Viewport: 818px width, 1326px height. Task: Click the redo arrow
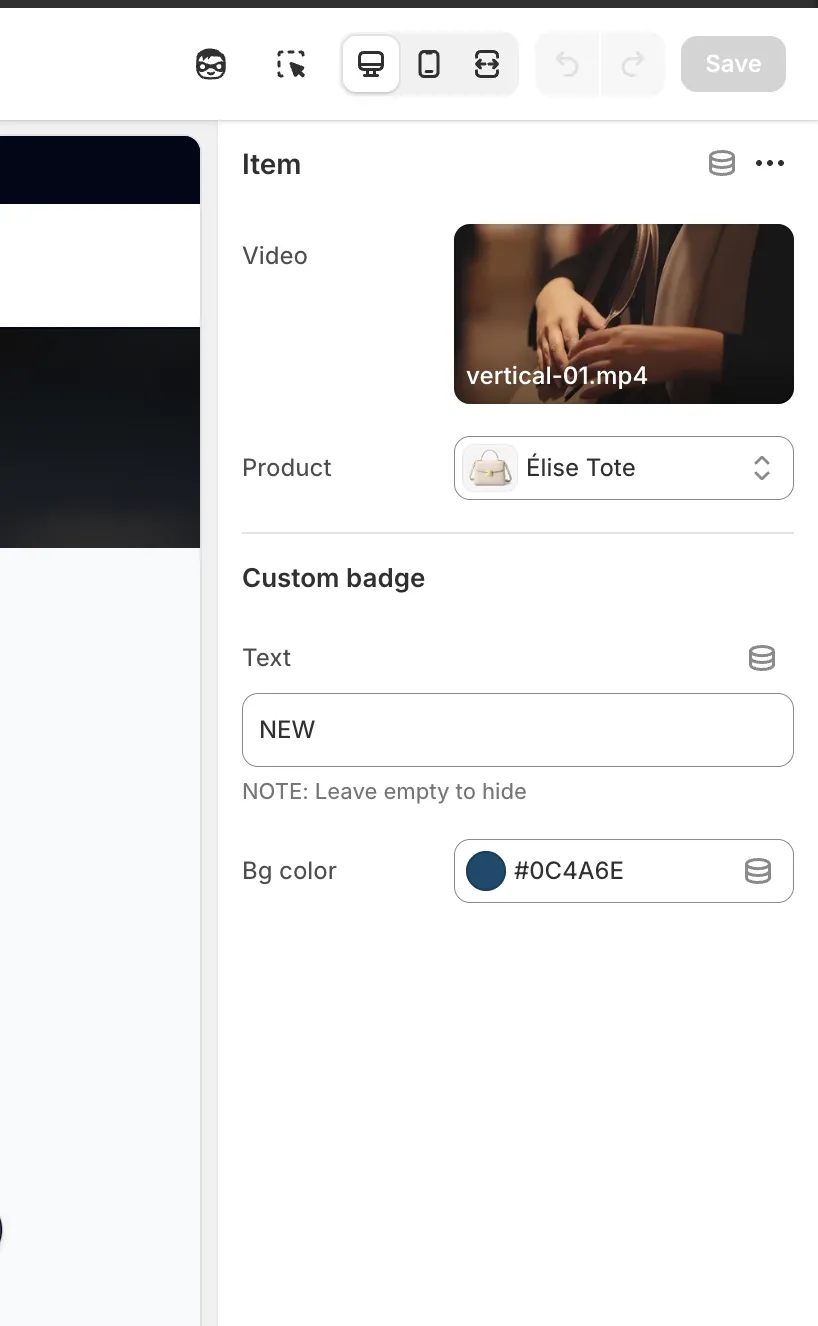[x=632, y=65]
